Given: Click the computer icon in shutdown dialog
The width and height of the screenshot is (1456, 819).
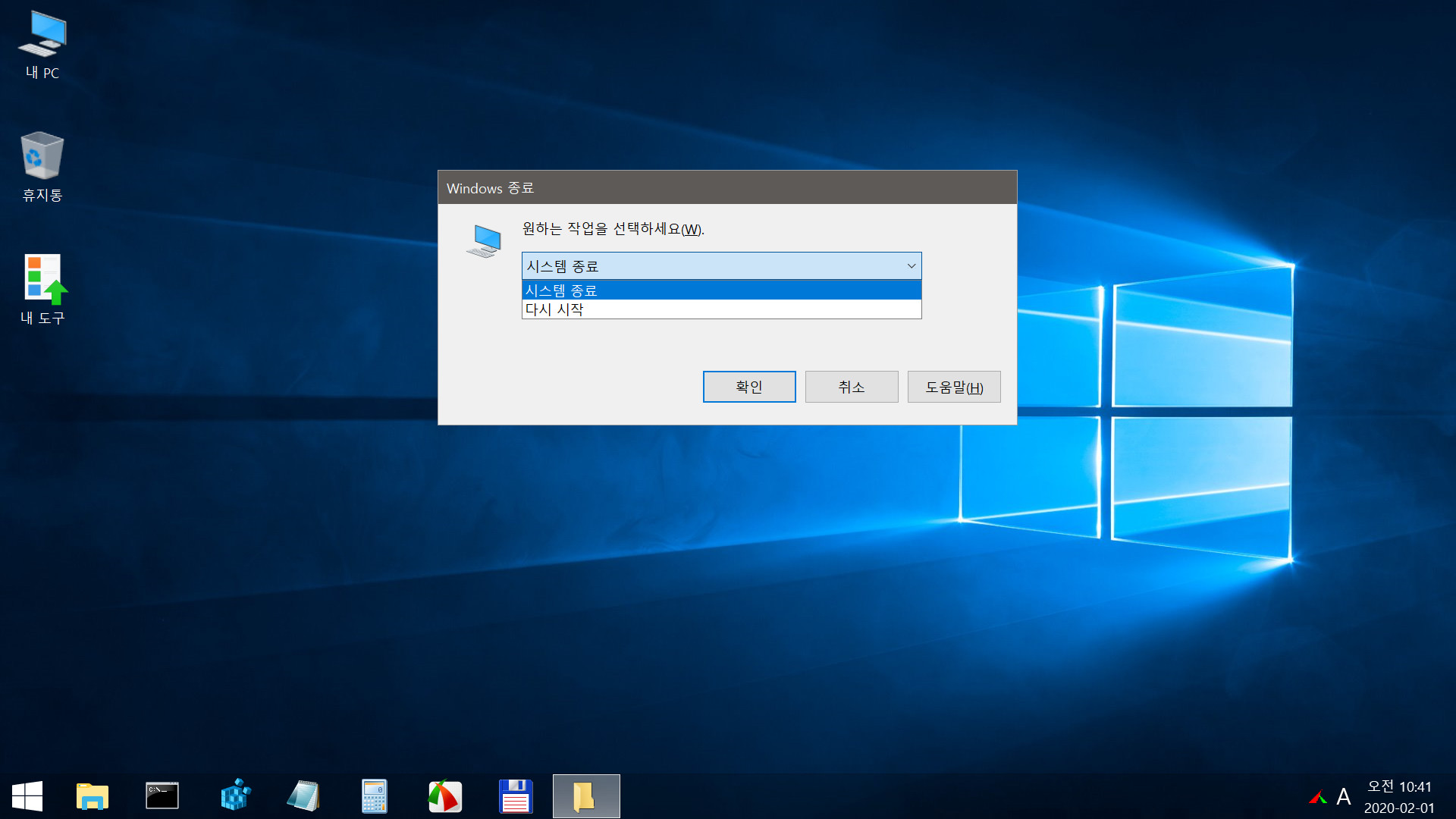Looking at the screenshot, I should tap(485, 241).
